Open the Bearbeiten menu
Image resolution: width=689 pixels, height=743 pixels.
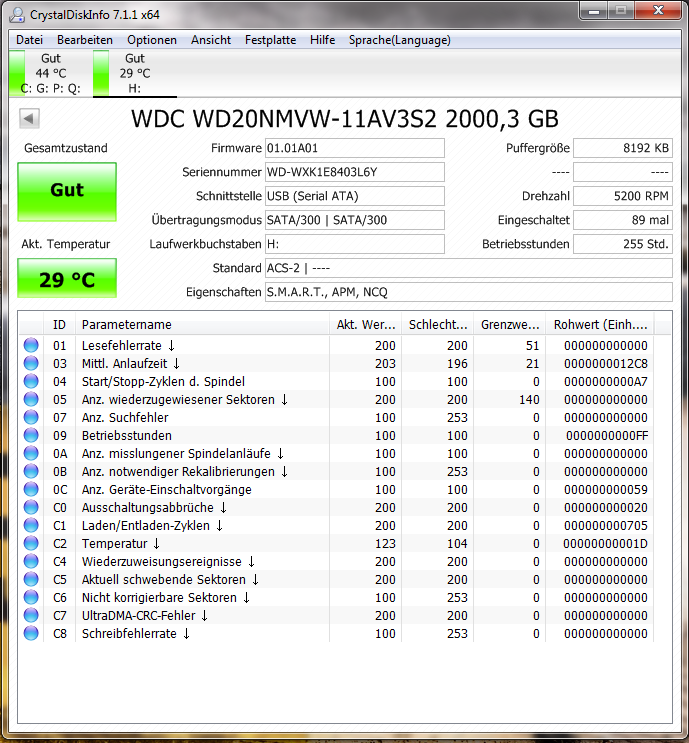[x=85, y=40]
